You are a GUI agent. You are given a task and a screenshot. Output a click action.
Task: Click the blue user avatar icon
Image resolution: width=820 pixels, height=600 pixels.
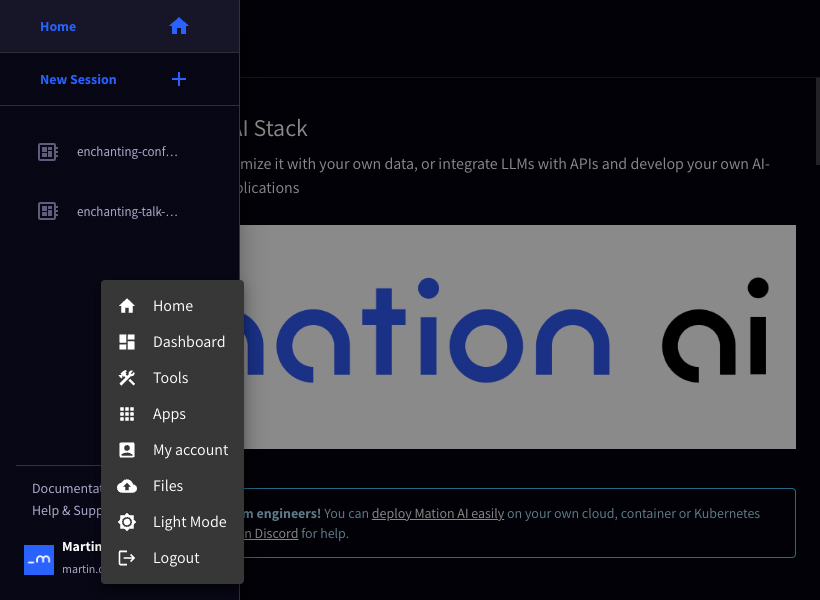pyautogui.click(x=39, y=560)
